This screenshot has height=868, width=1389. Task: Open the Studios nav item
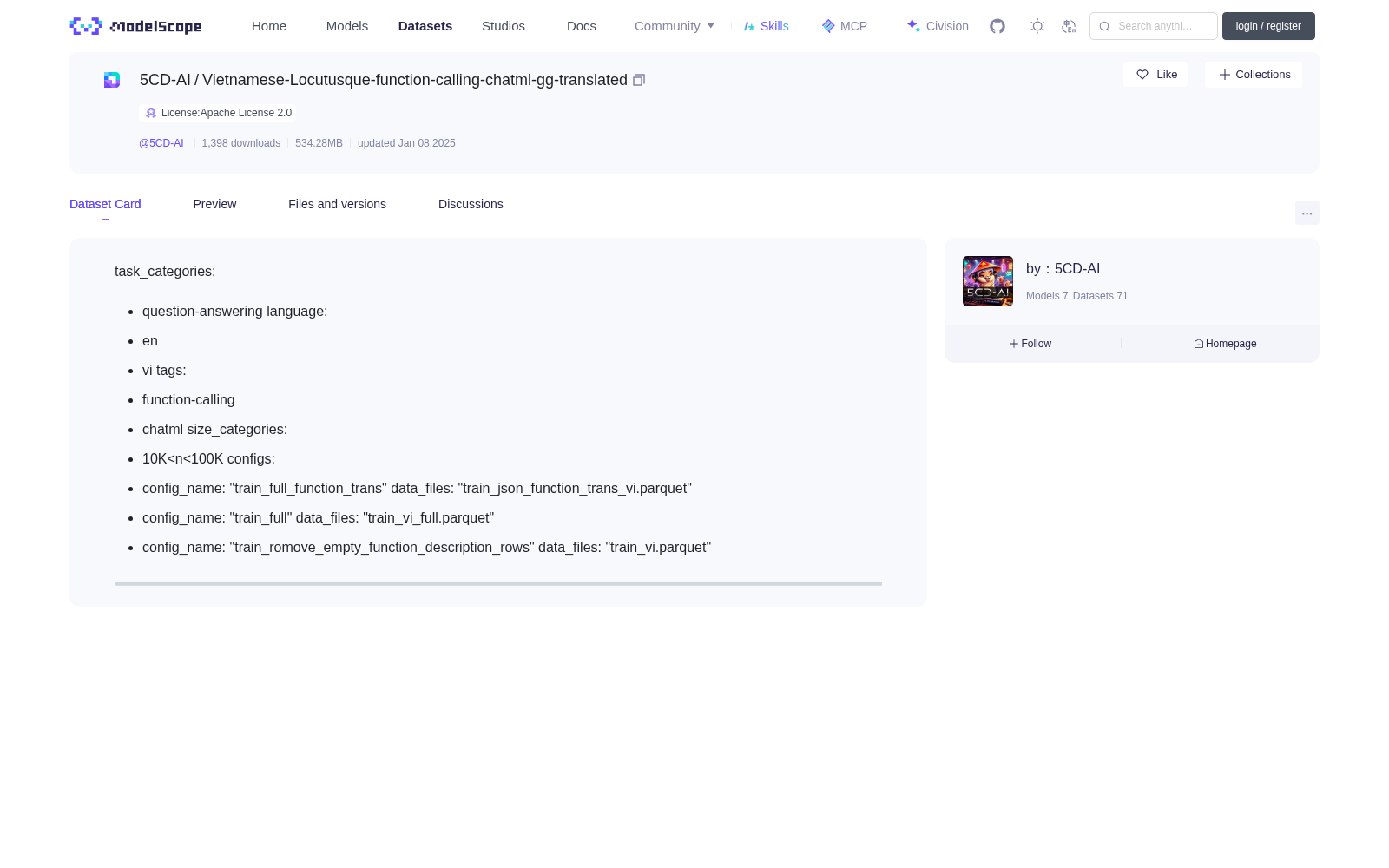pos(504,26)
